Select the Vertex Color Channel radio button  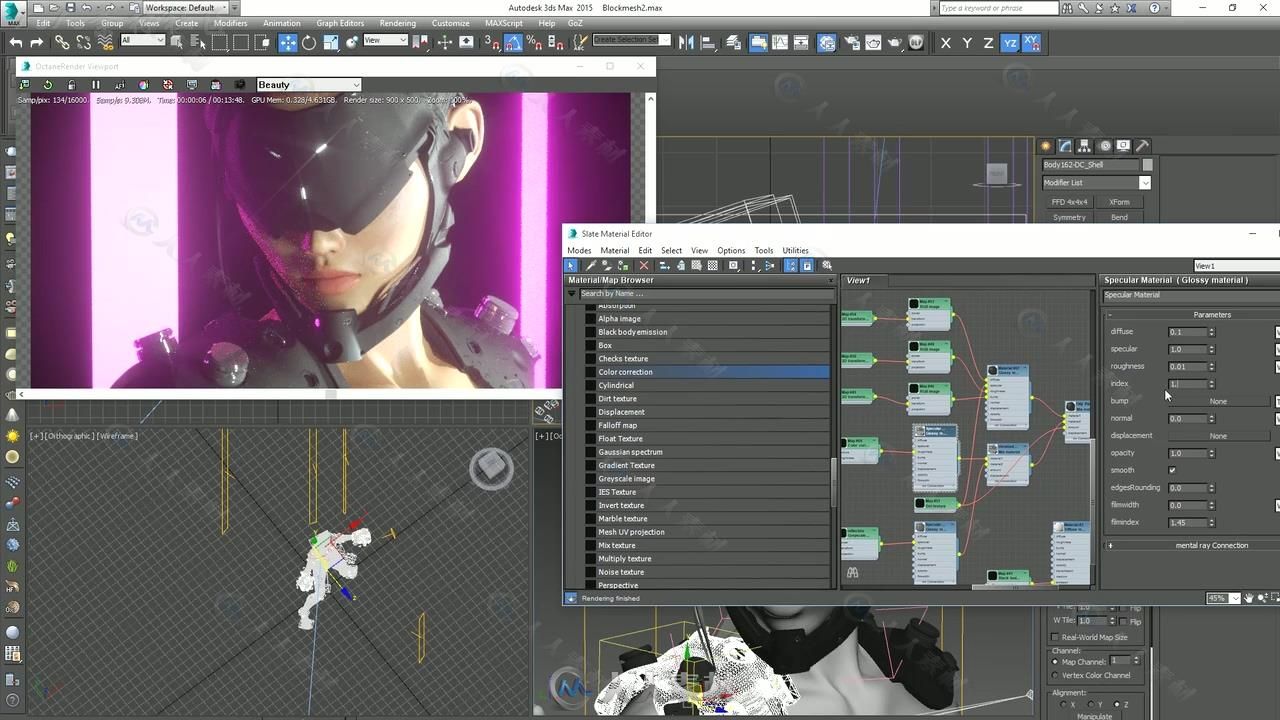pyautogui.click(x=1056, y=676)
